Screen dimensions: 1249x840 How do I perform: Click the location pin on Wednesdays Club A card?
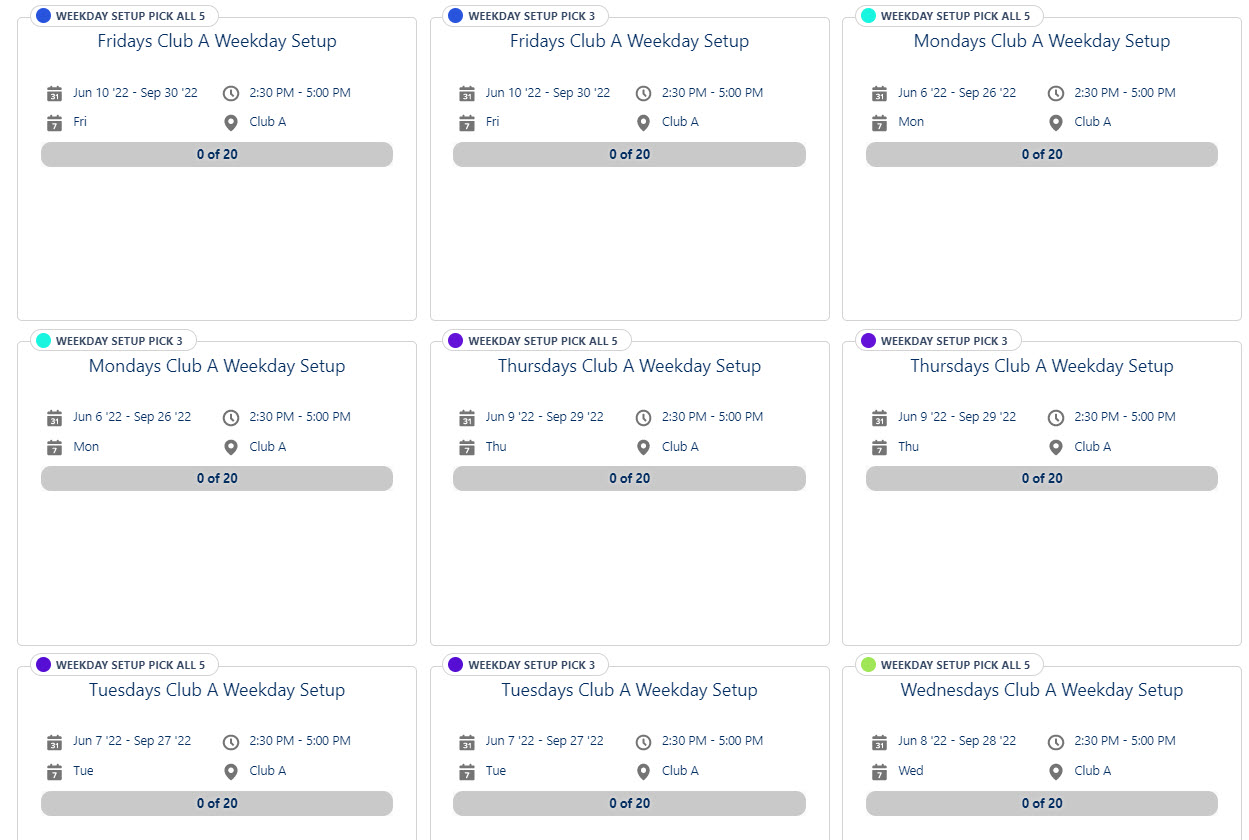pos(1055,772)
